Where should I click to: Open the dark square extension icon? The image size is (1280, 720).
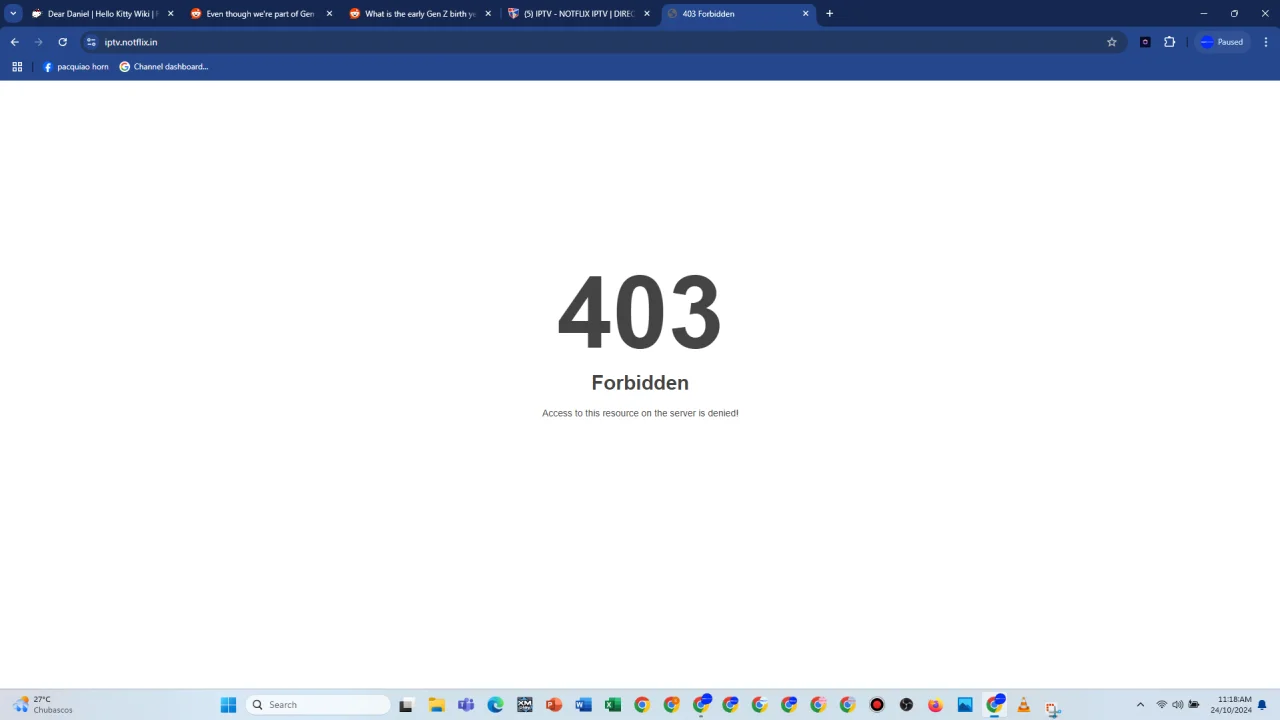click(x=1145, y=42)
